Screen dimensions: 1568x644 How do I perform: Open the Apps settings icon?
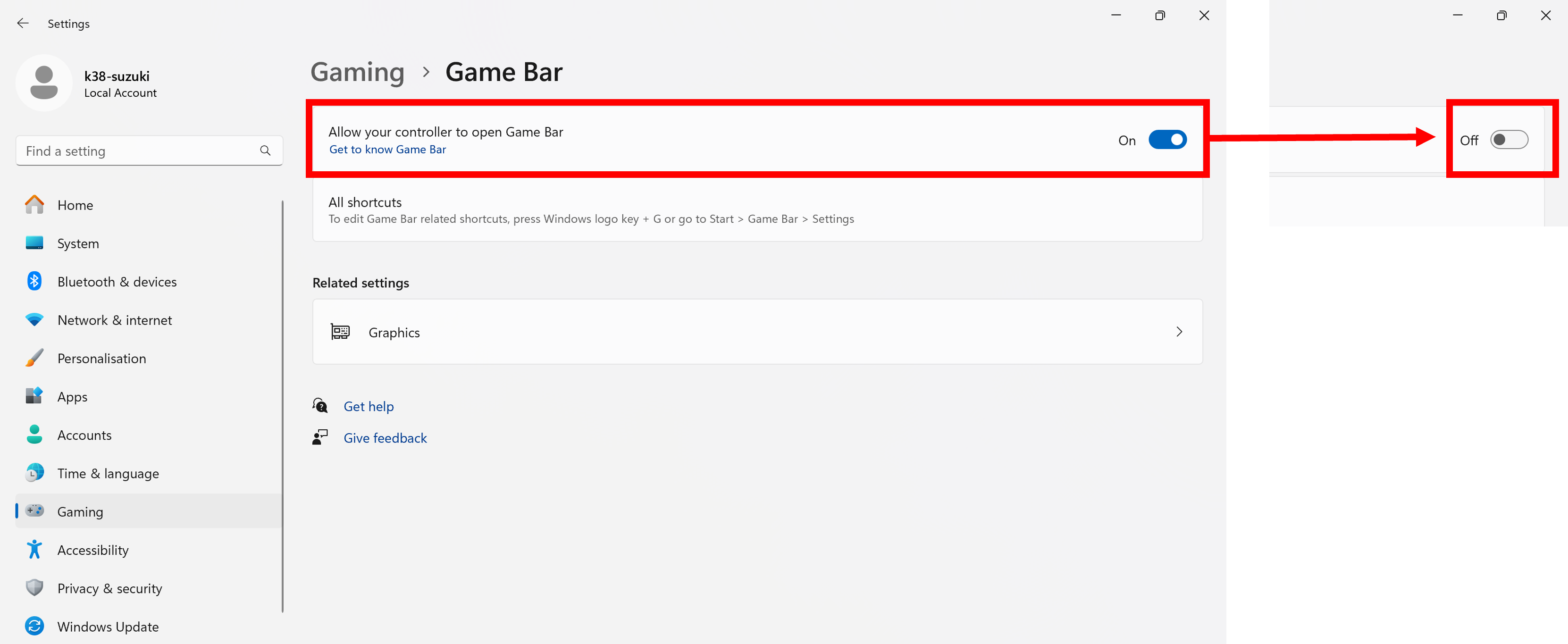pyautogui.click(x=35, y=396)
